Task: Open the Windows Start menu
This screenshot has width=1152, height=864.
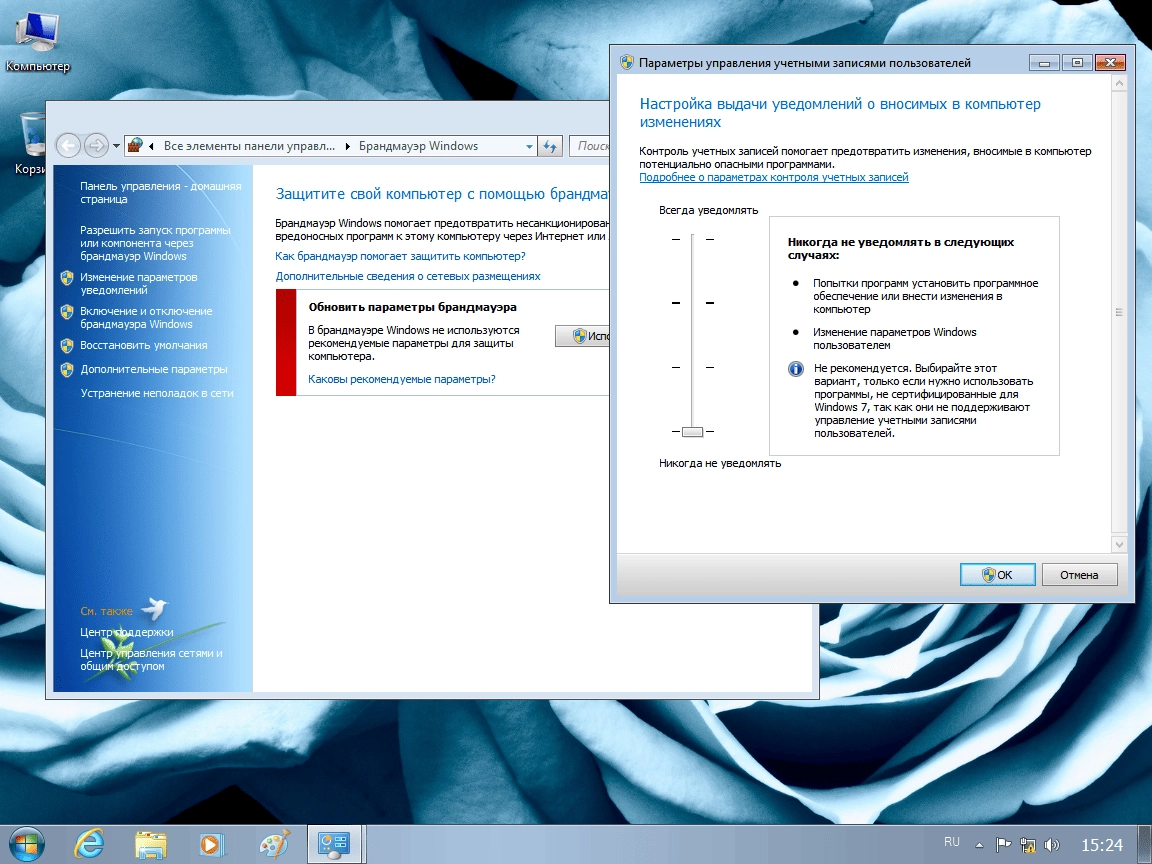Action: click(x=26, y=844)
